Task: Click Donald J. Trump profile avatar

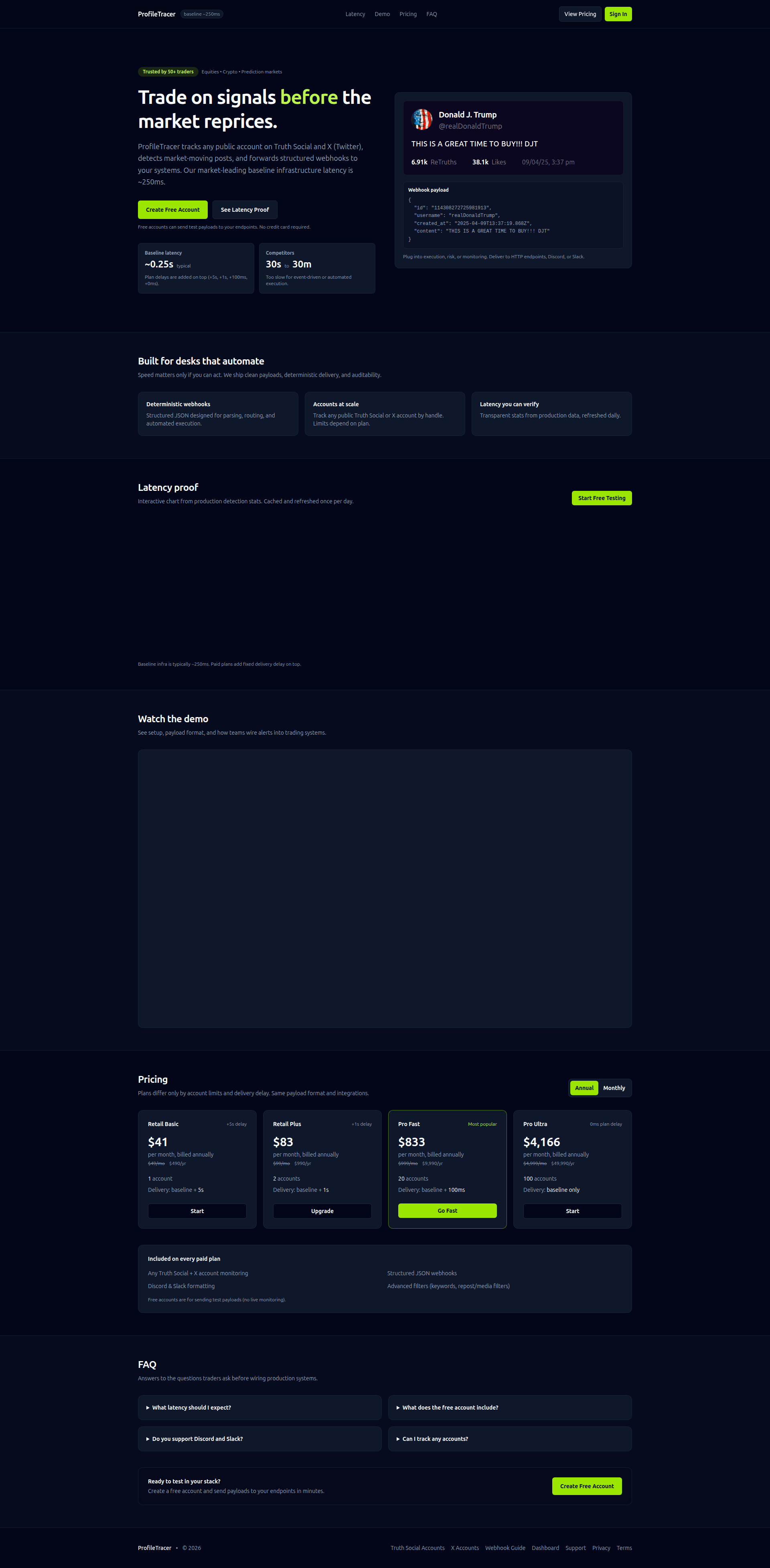Action: (x=422, y=120)
